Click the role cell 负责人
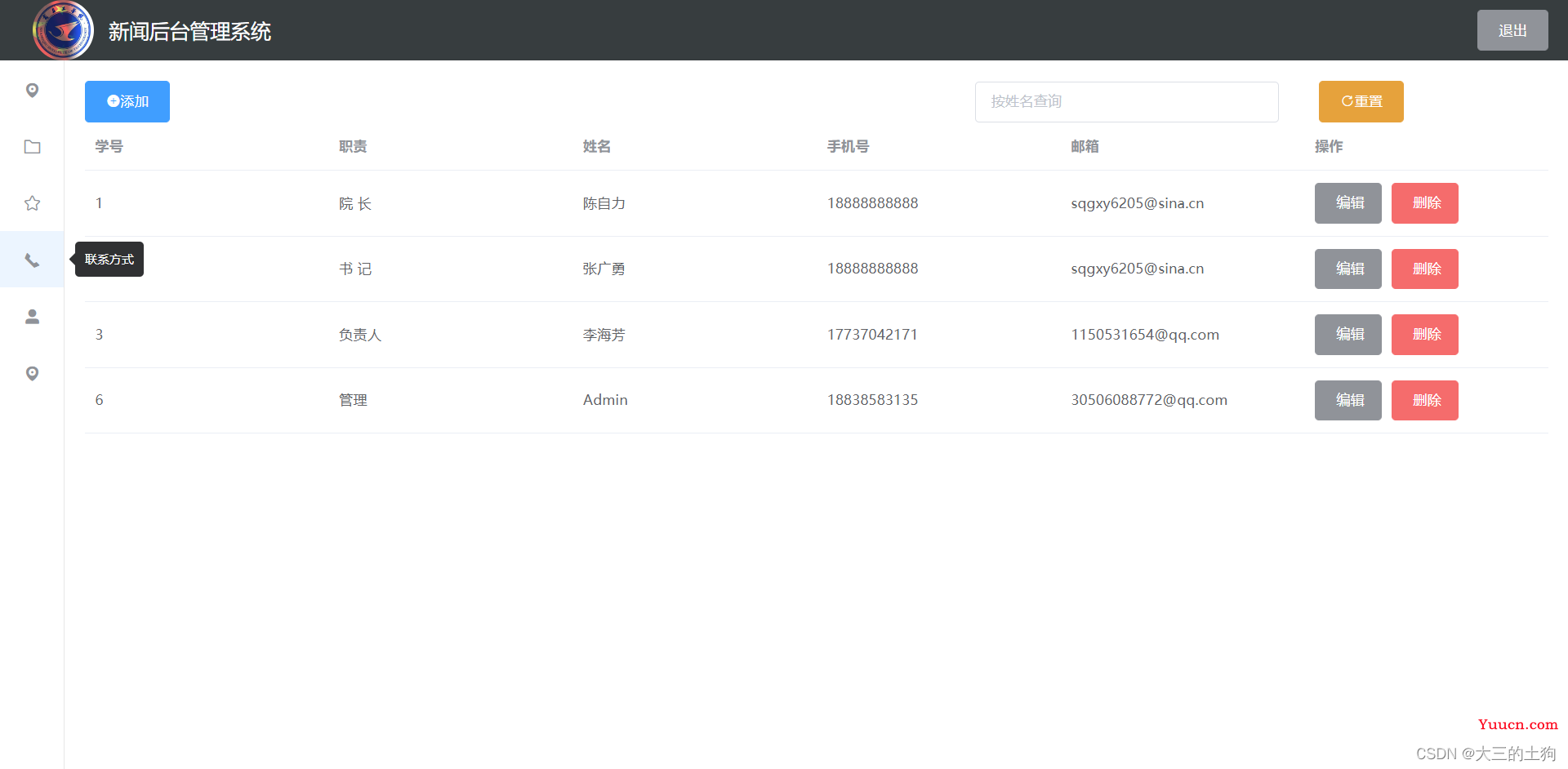Viewport: 1568px width, 769px height. point(360,335)
